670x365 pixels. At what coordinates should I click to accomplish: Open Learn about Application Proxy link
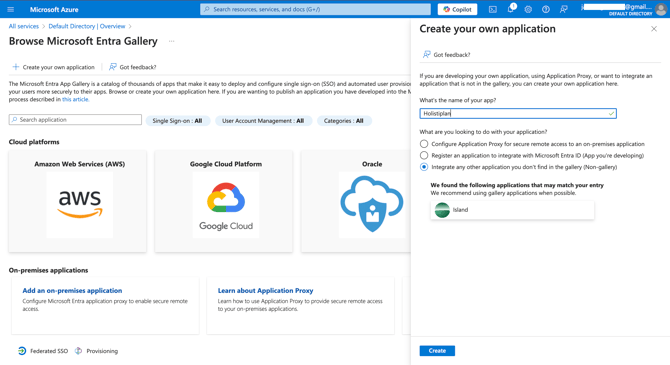tap(265, 290)
